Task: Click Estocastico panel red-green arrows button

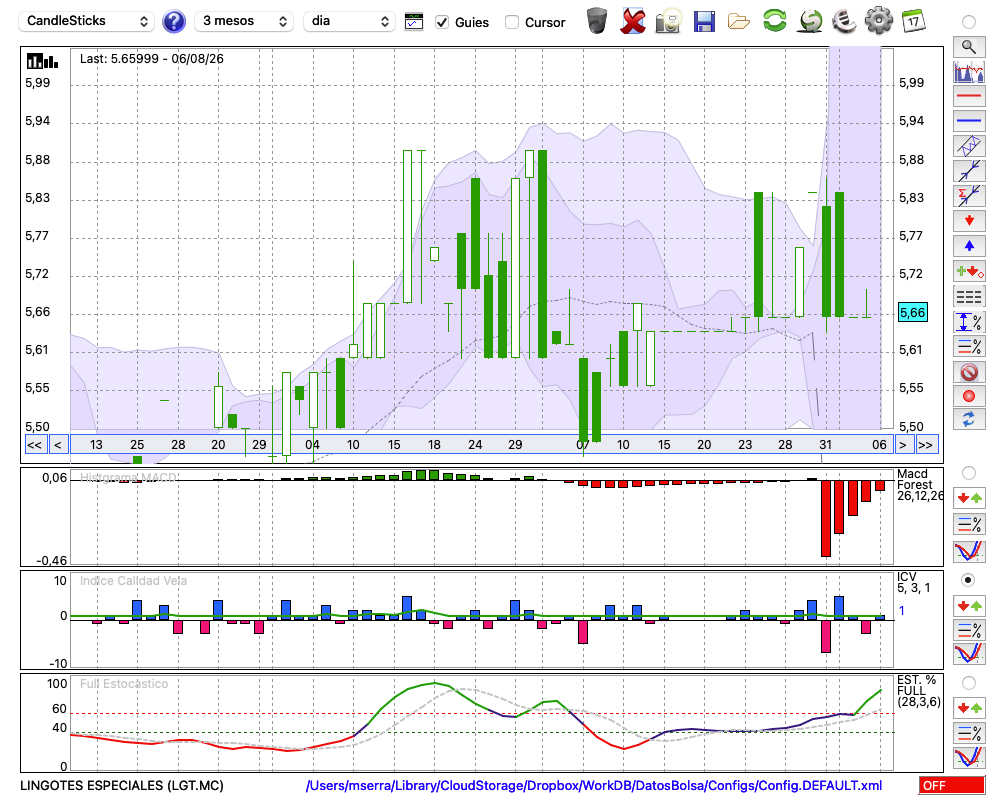Action: (x=969, y=708)
